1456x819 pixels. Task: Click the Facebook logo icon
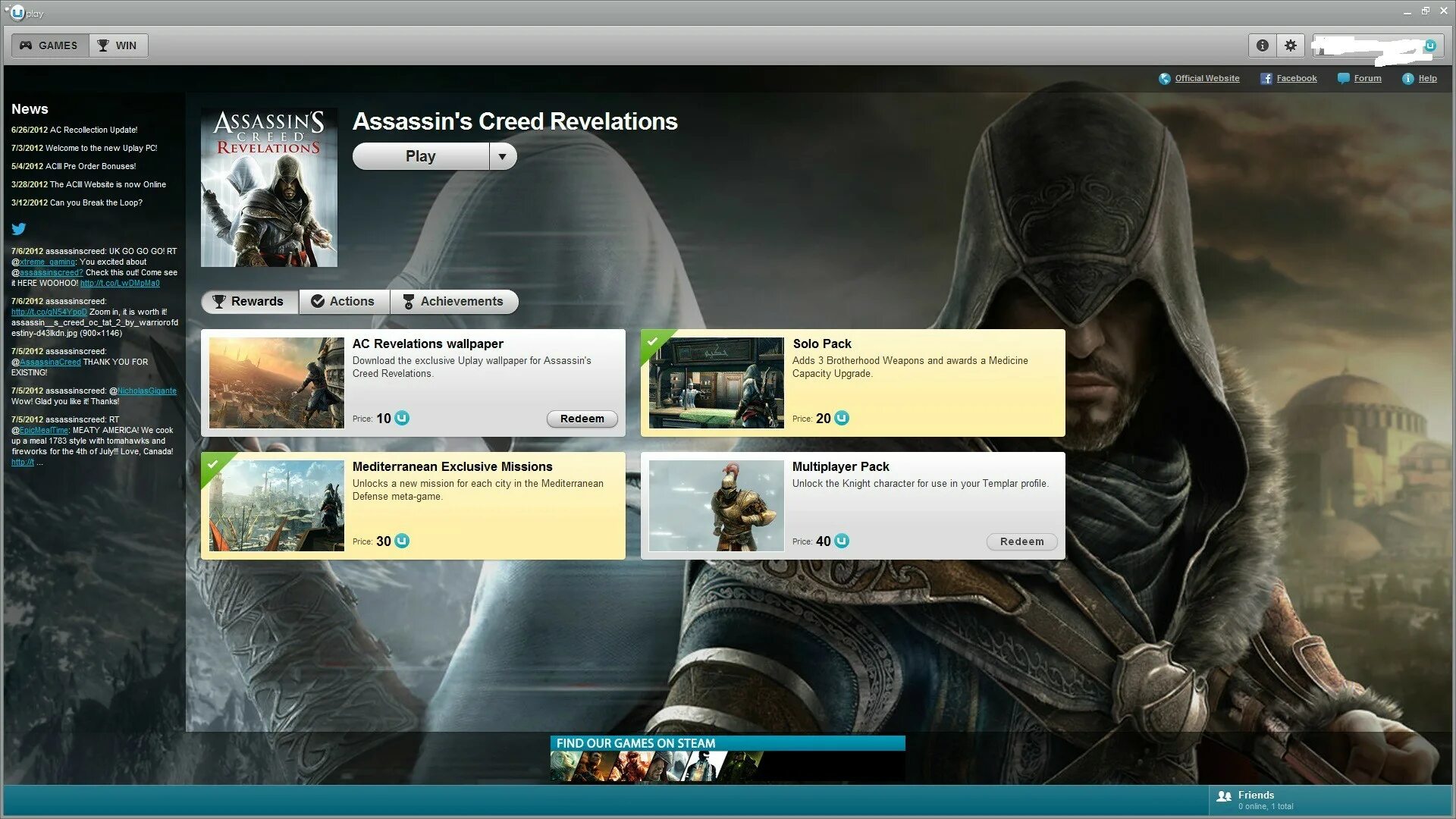click(1266, 79)
